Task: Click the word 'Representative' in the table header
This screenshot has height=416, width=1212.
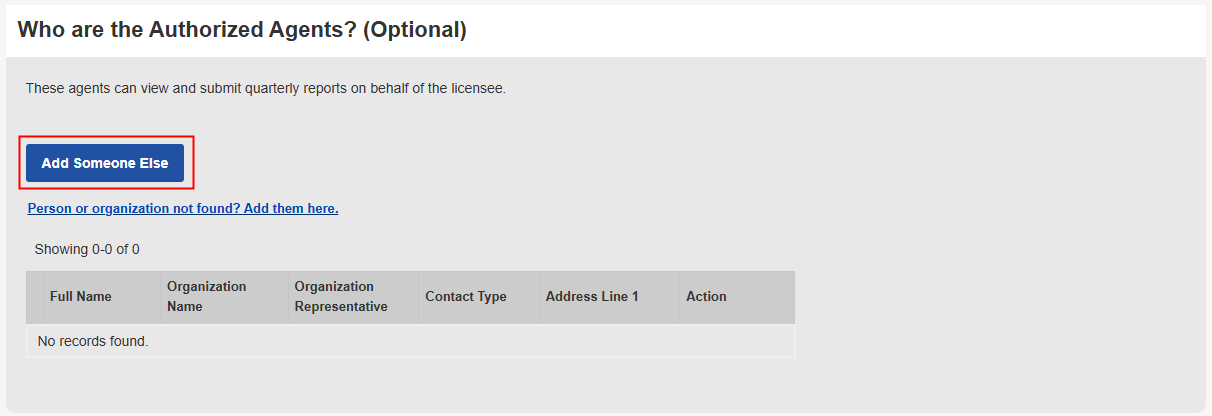Action: pyautogui.click(x=340, y=307)
